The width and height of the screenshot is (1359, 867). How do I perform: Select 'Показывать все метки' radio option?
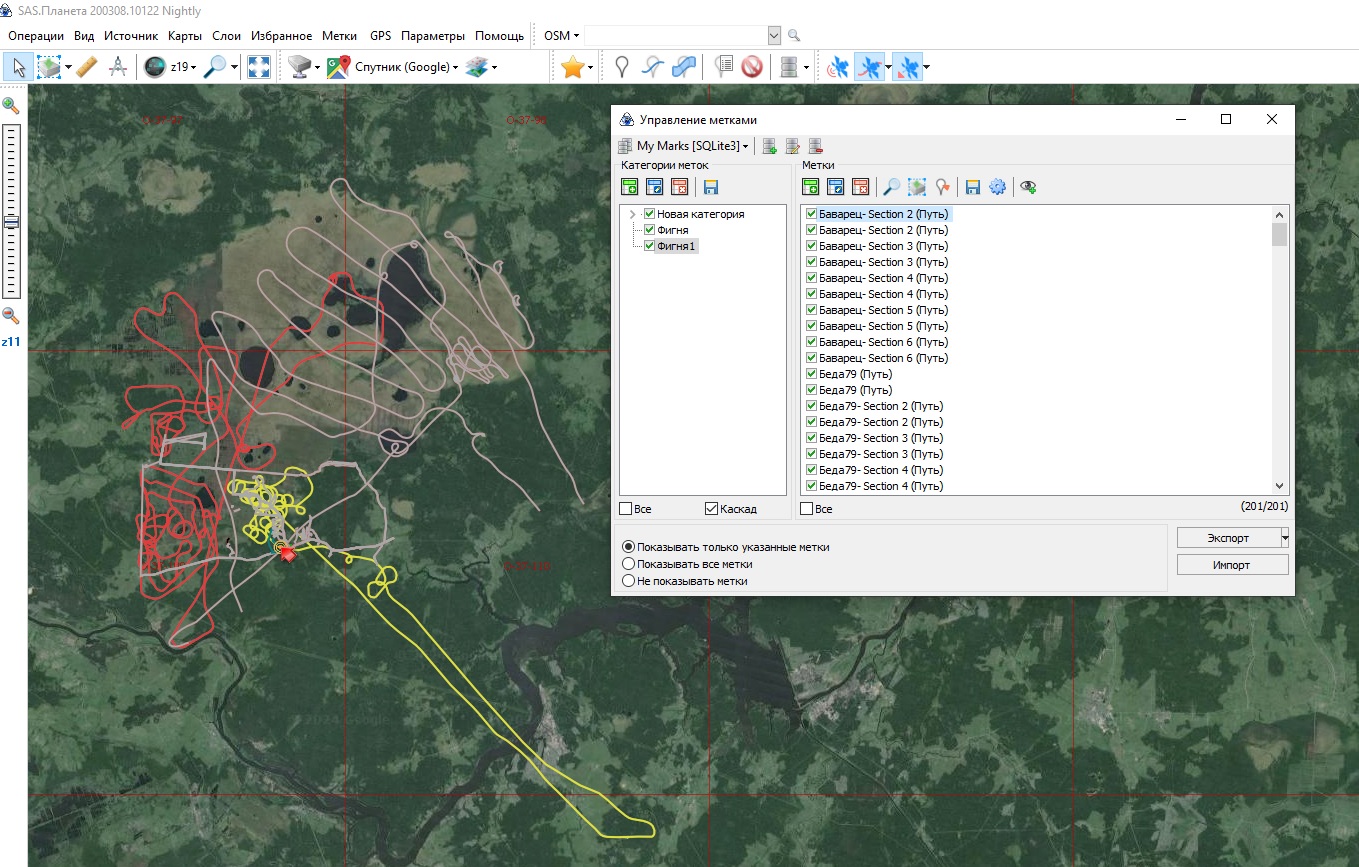(629, 564)
